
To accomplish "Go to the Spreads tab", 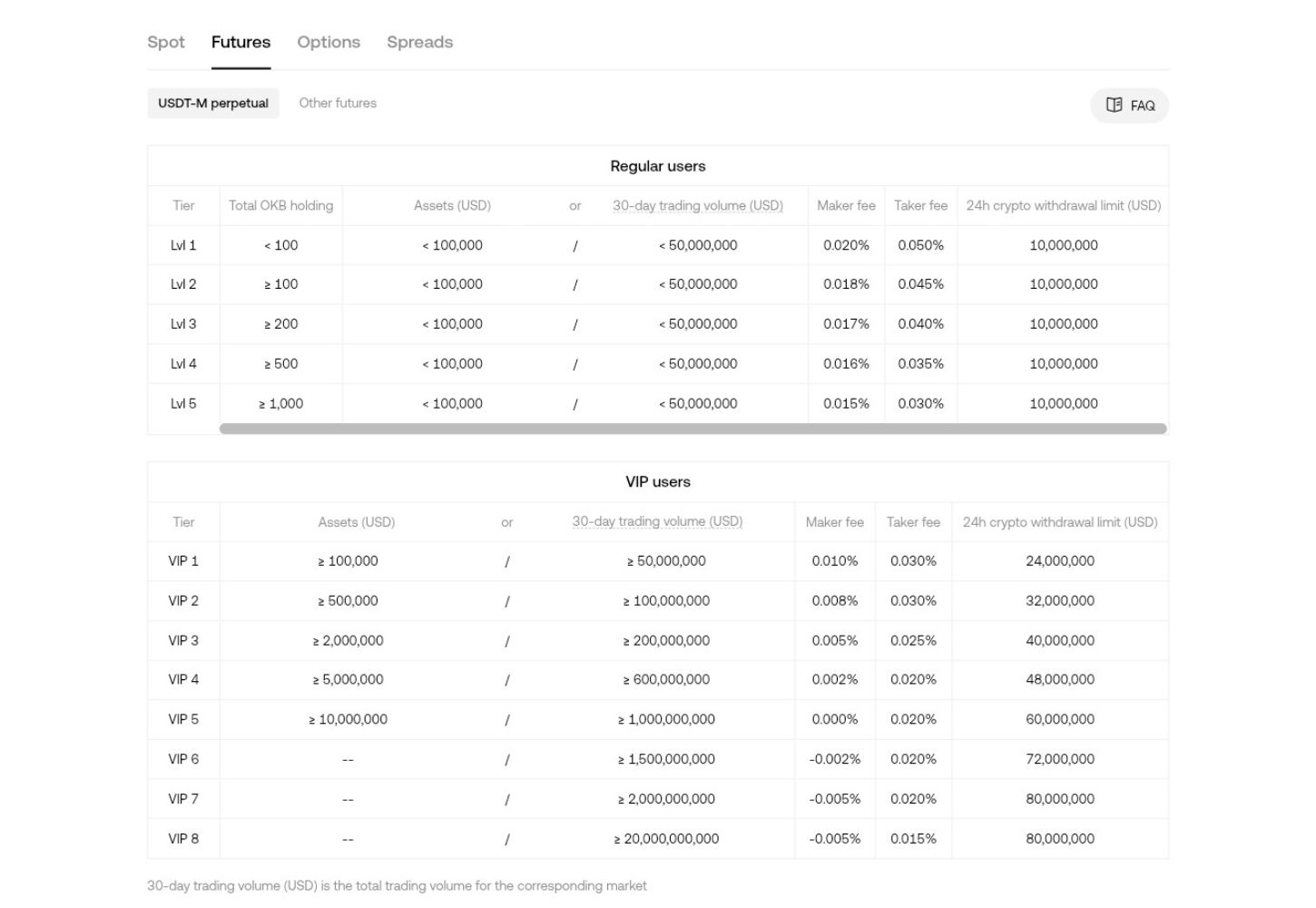I will pos(419,42).
